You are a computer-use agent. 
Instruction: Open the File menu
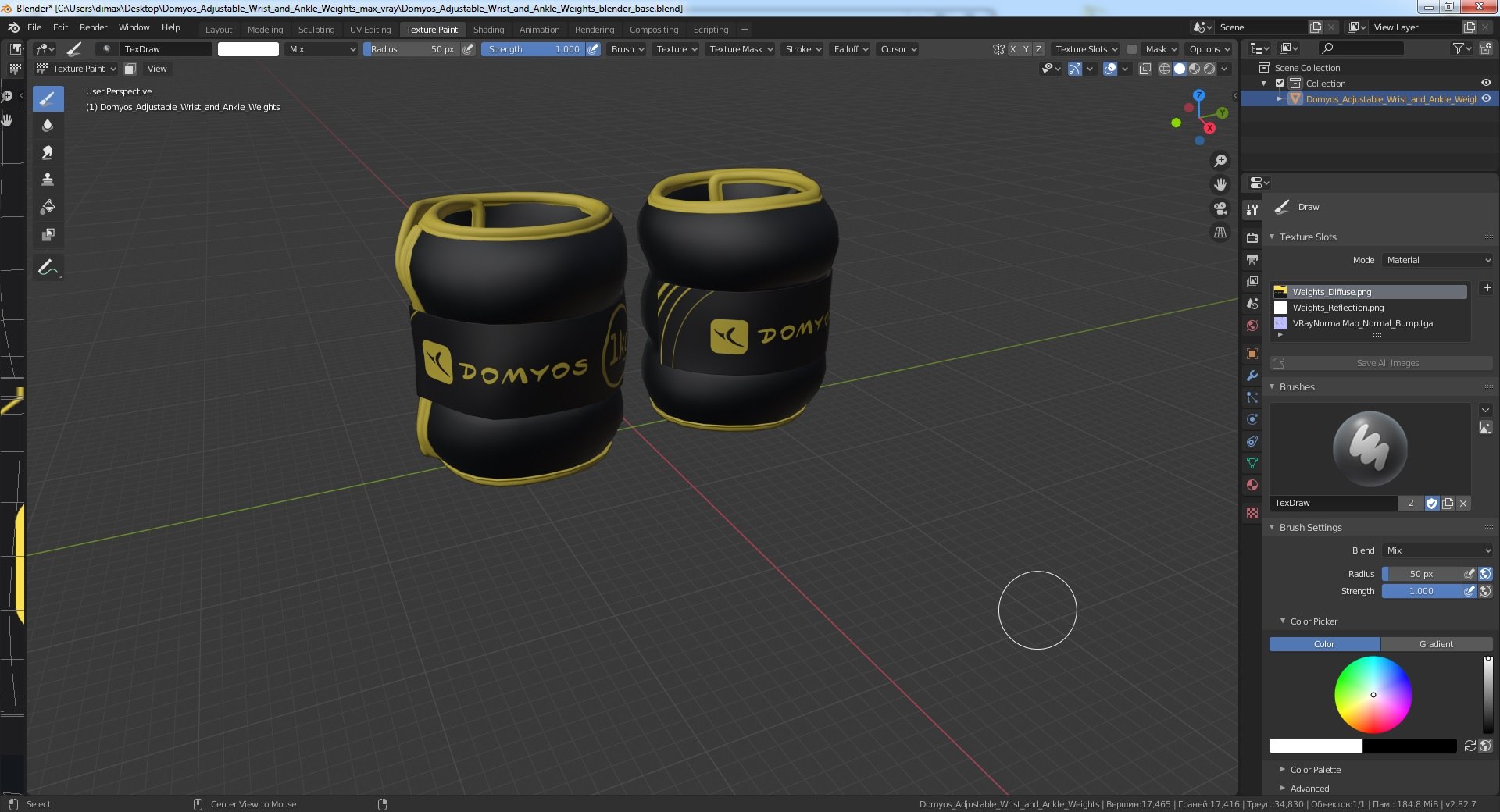[34, 27]
